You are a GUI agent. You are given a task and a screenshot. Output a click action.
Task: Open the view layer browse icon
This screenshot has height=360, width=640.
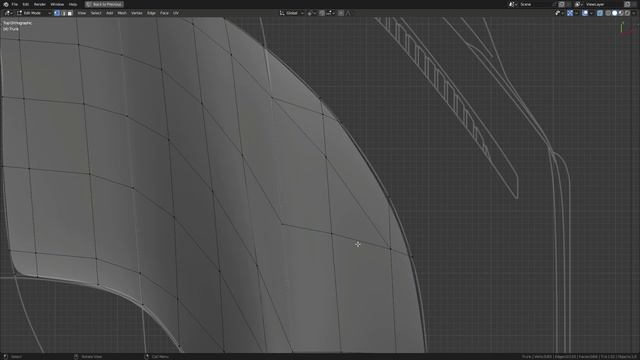coord(579,4)
